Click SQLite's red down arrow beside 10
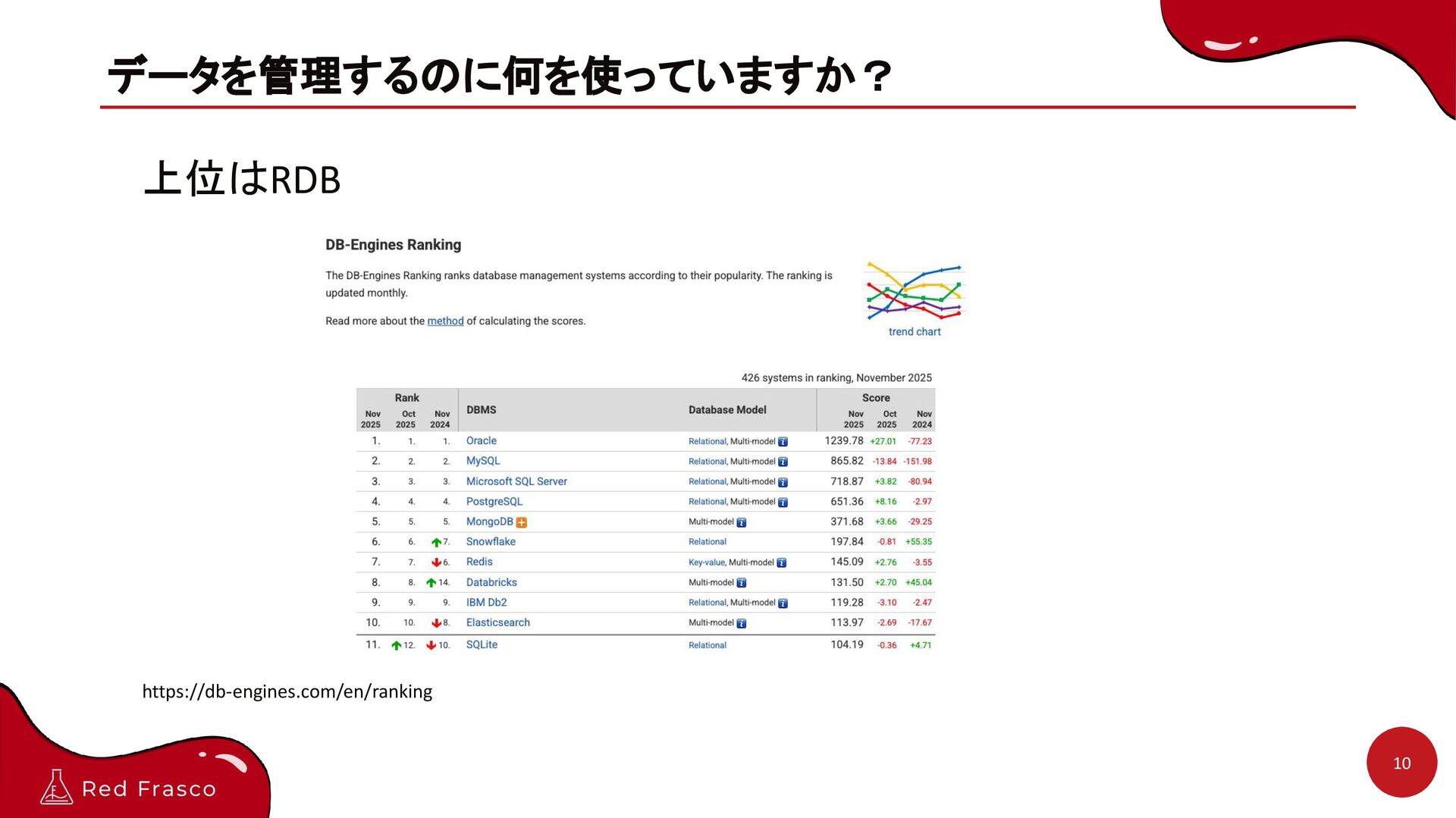 click(431, 645)
